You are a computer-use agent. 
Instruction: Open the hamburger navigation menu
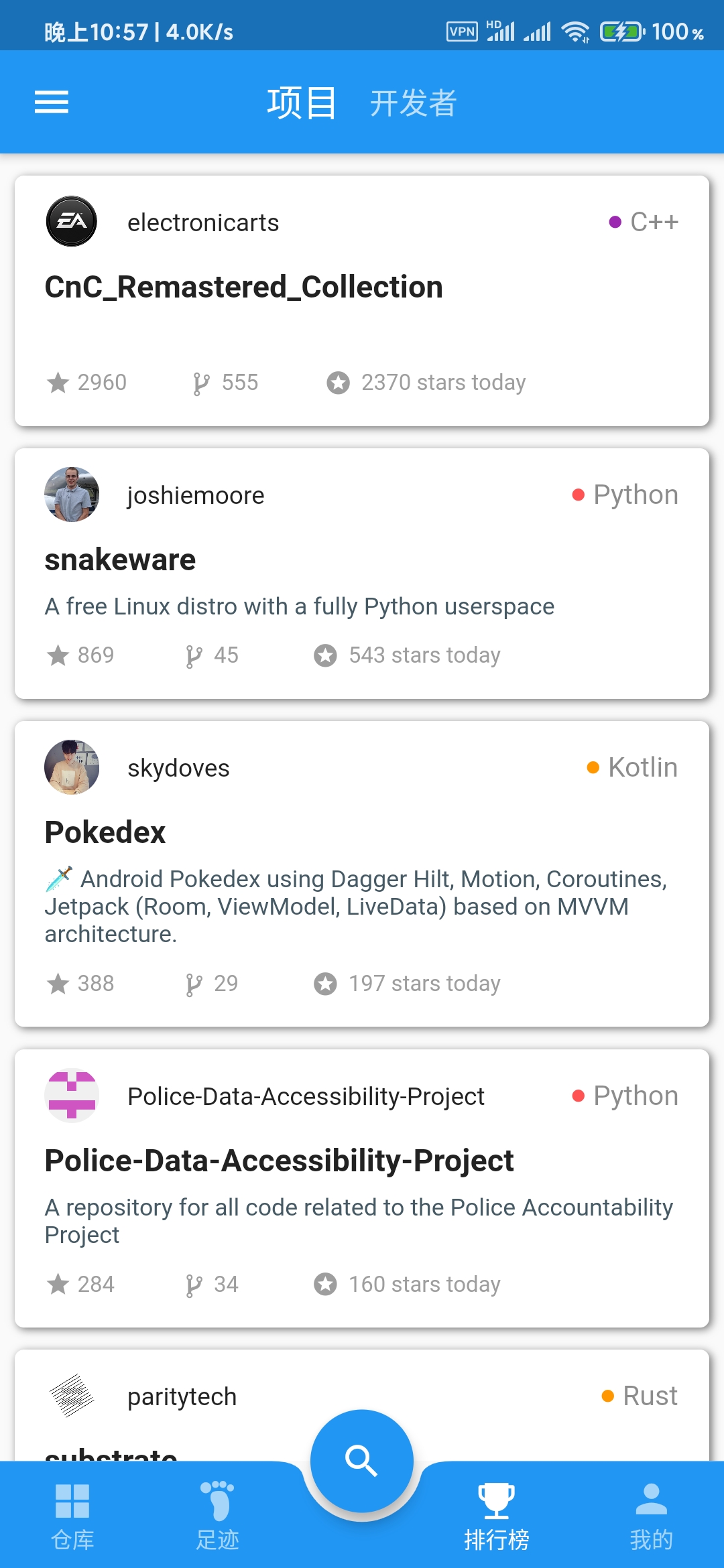click(52, 102)
